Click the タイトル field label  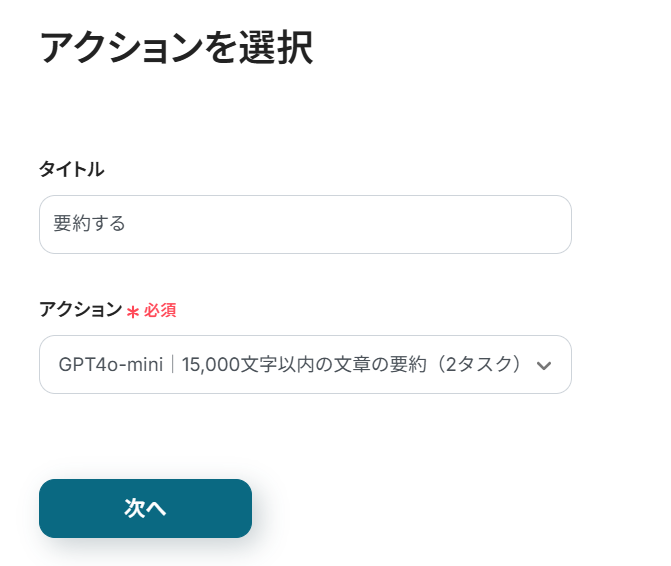[x=71, y=170]
